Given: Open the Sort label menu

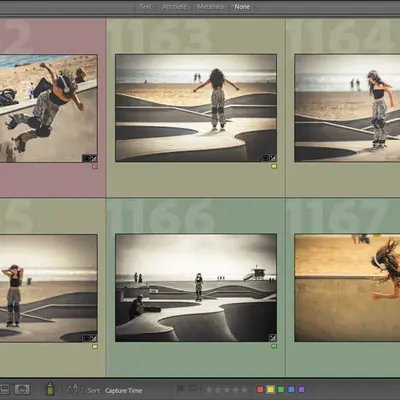Looking at the screenshot, I should coord(93,390).
